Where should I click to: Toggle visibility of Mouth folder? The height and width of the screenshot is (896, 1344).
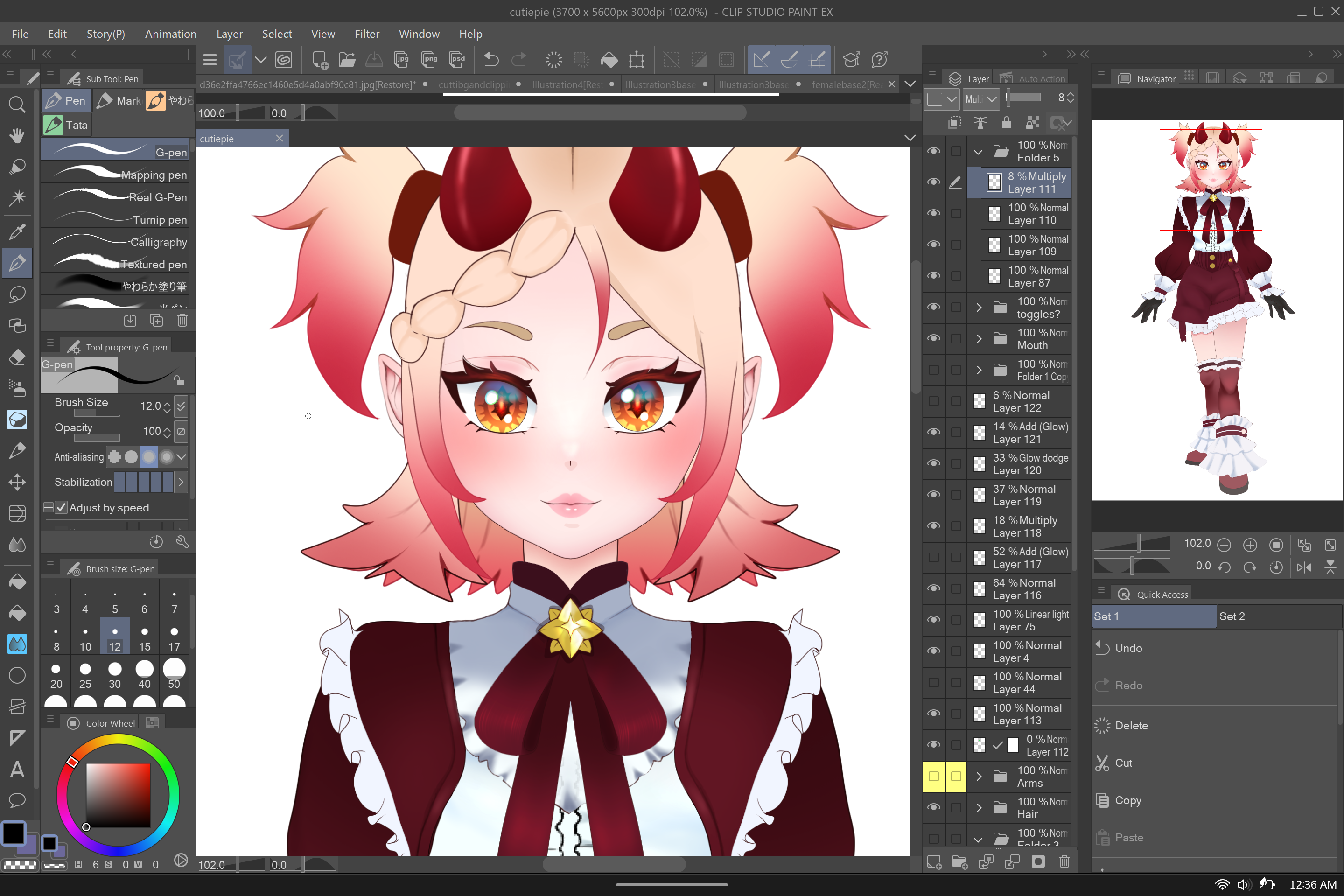[934, 338]
